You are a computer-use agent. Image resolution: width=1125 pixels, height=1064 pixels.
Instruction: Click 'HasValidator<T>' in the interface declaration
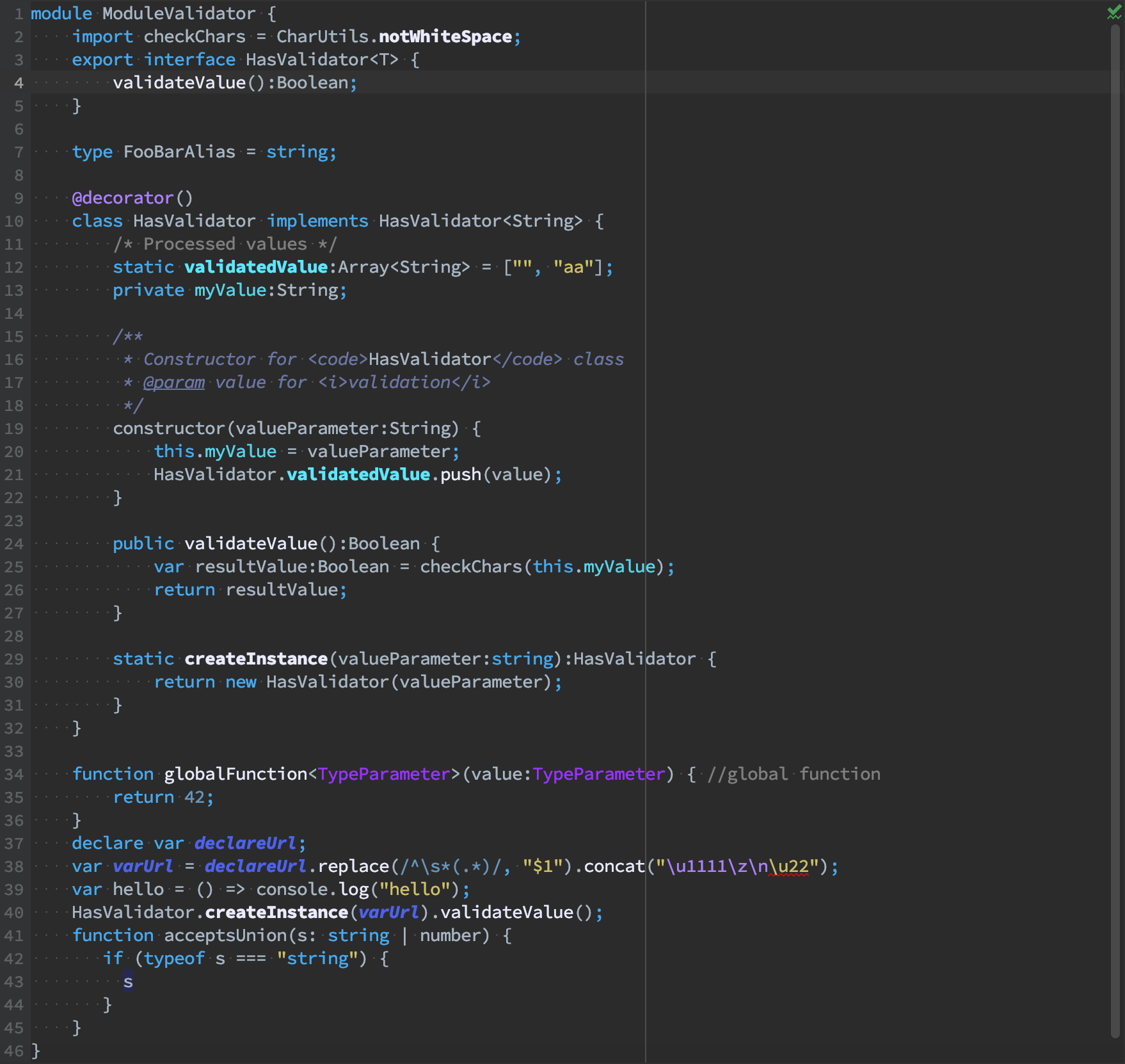pyautogui.click(x=322, y=60)
